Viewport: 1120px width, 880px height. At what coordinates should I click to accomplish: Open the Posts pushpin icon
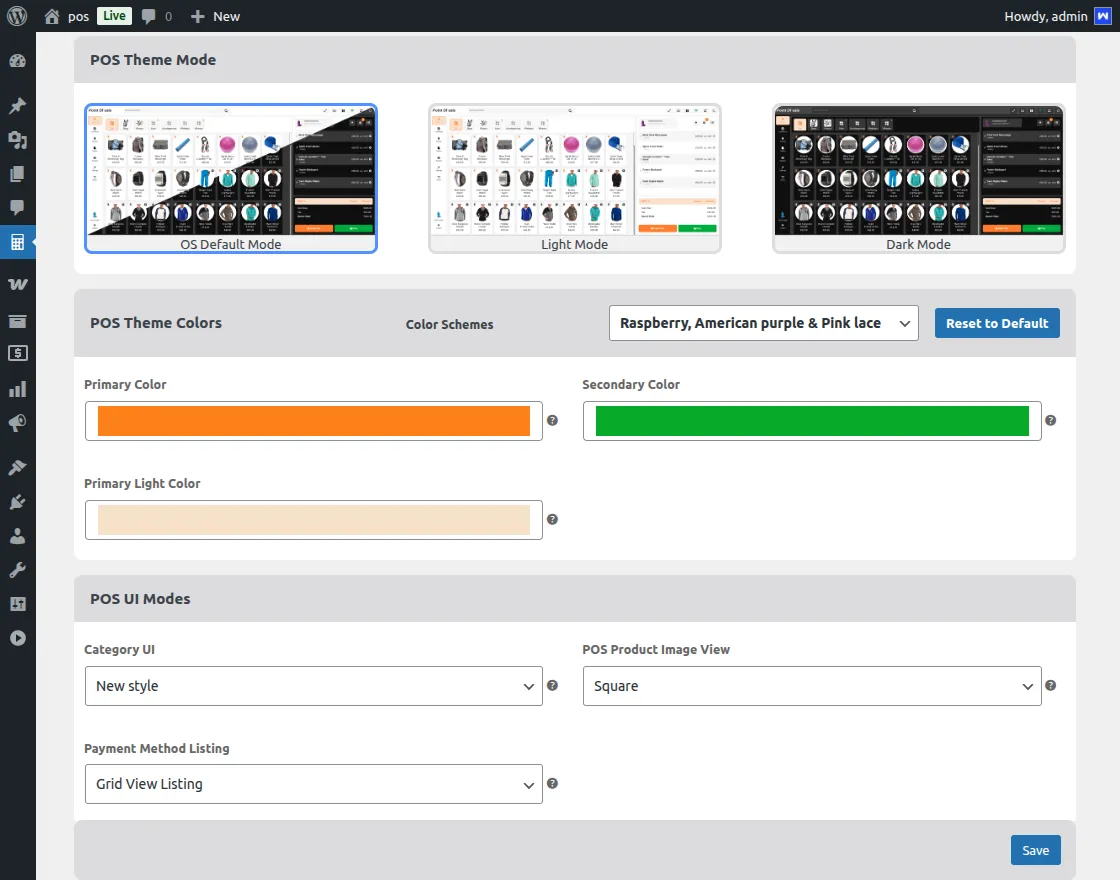[x=17, y=106]
